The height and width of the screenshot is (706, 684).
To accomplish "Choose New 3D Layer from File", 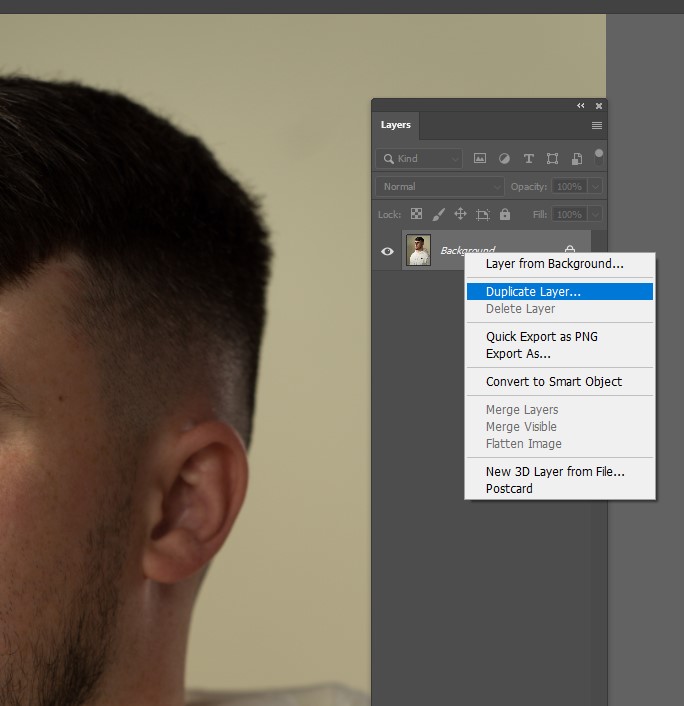I will 560,472.
